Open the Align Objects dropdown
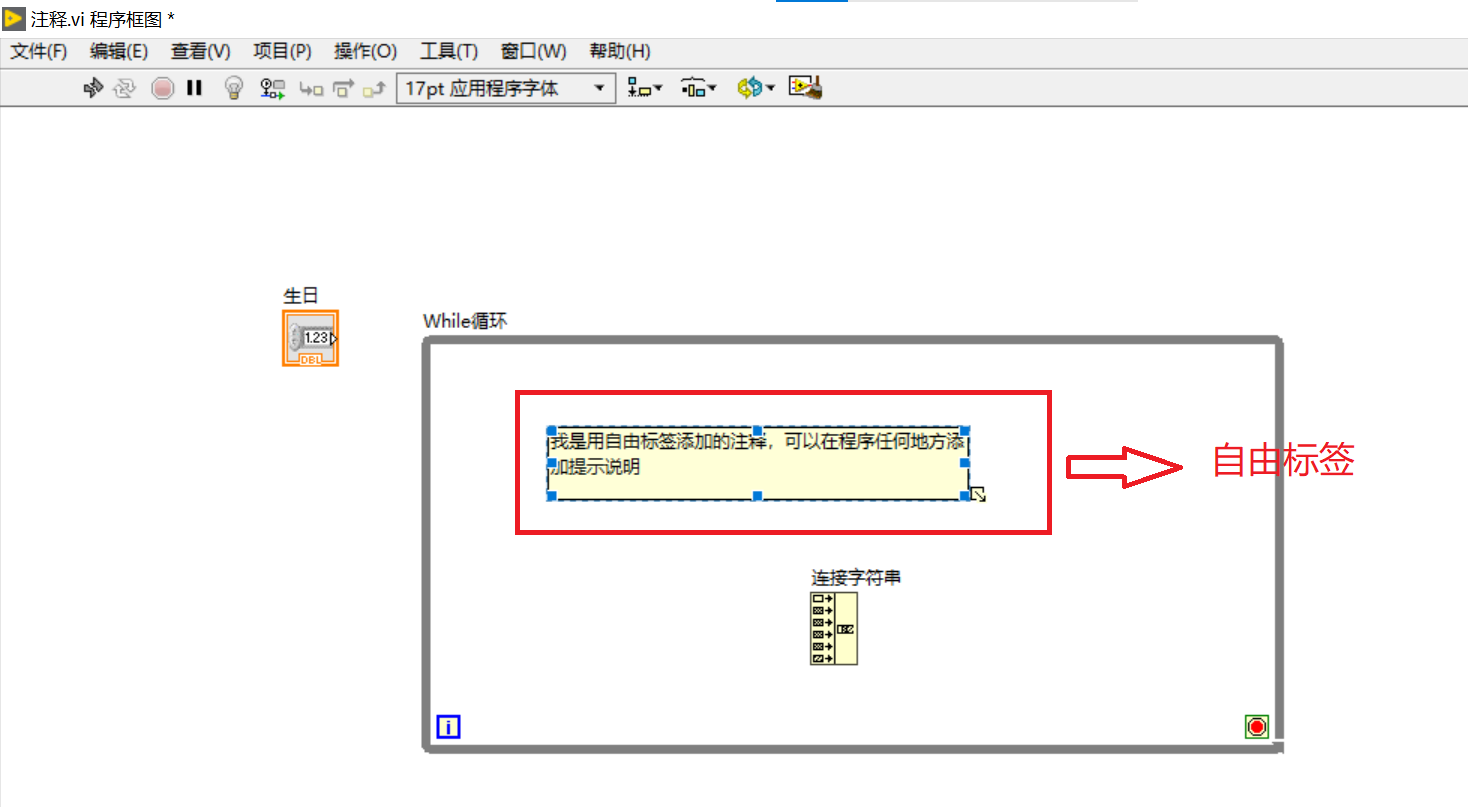1468x807 pixels. (645, 88)
